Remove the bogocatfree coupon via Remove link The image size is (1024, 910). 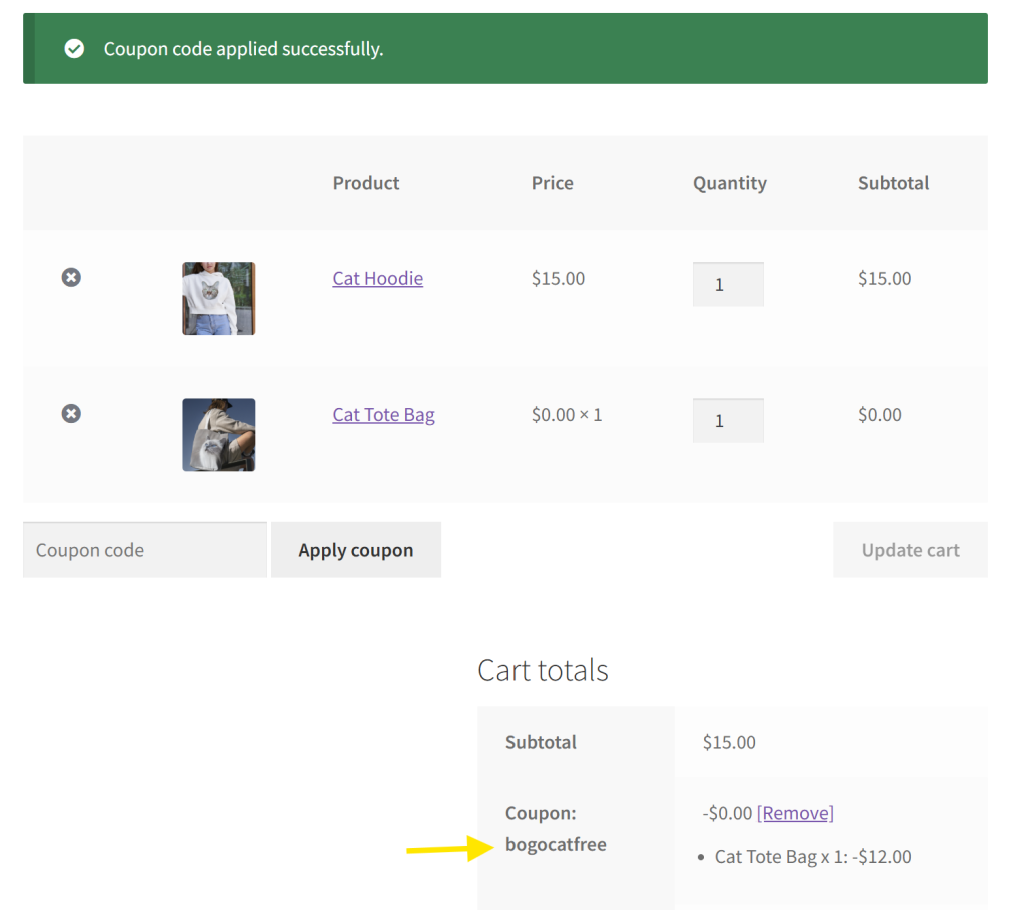click(x=795, y=813)
